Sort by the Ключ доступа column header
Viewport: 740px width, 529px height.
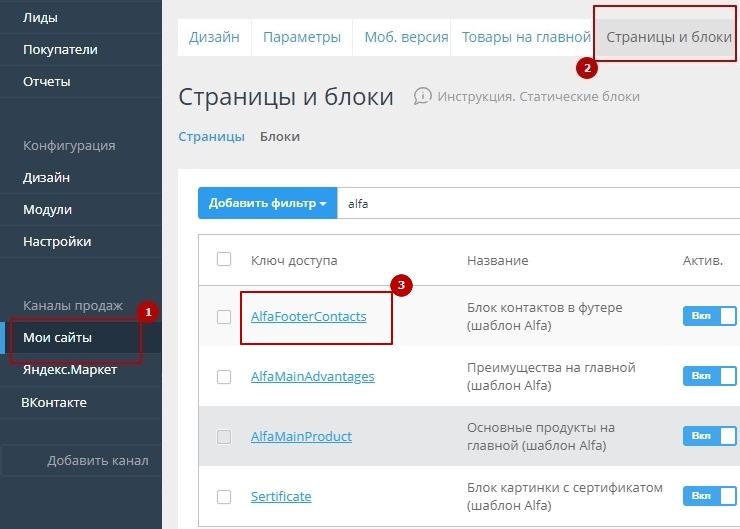click(294, 261)
